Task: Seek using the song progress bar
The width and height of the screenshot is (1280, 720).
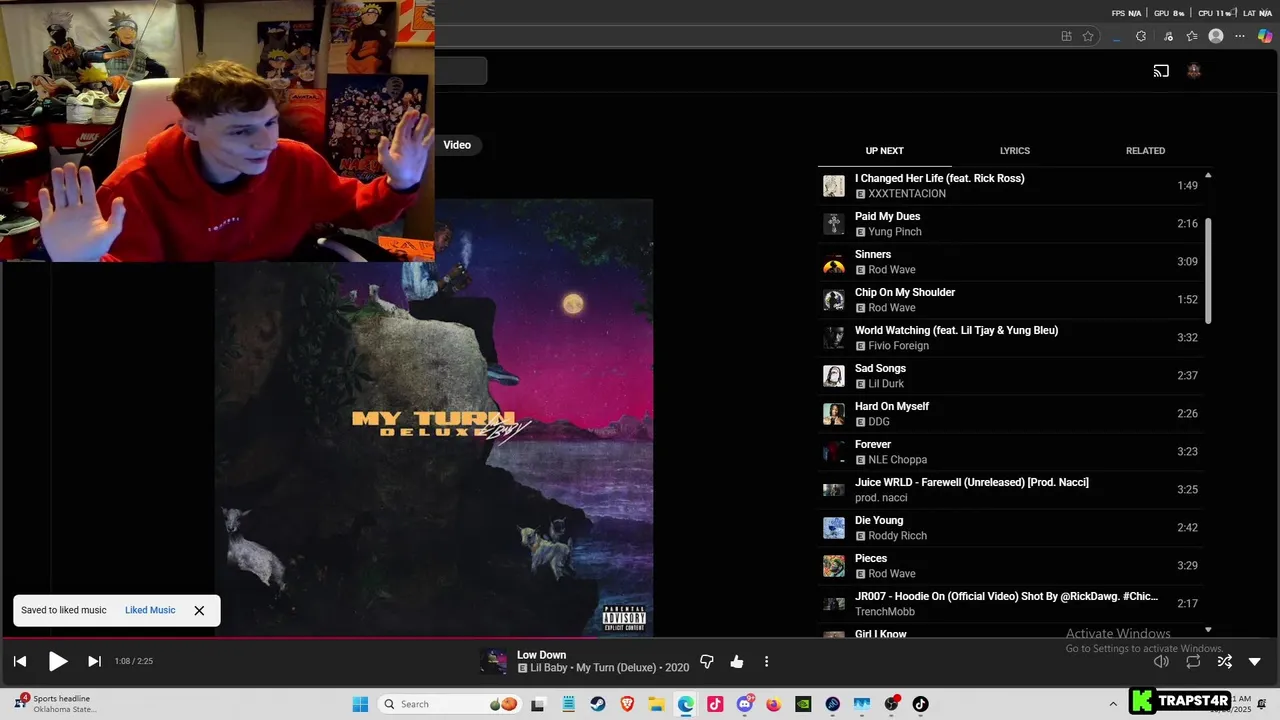Action: [x=640, y=637]
